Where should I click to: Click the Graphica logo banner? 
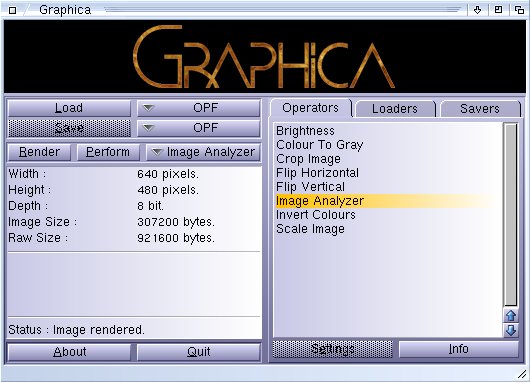pos(265,56)
